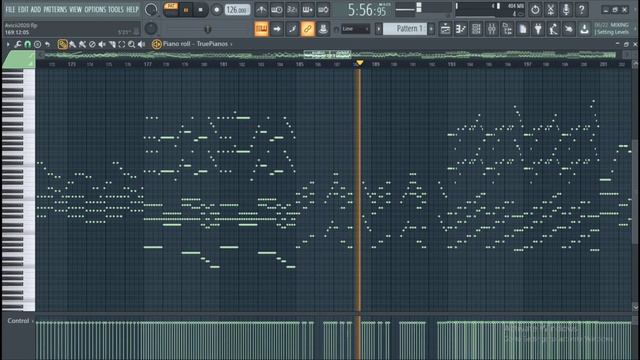Toggle wait for input before recording
This screenshot has height=360, width=640.
277,10
